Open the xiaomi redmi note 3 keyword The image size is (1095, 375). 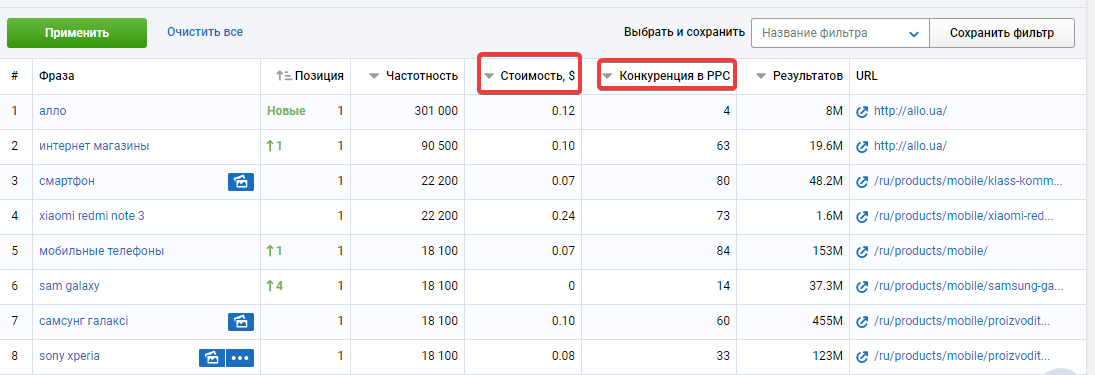91,216
